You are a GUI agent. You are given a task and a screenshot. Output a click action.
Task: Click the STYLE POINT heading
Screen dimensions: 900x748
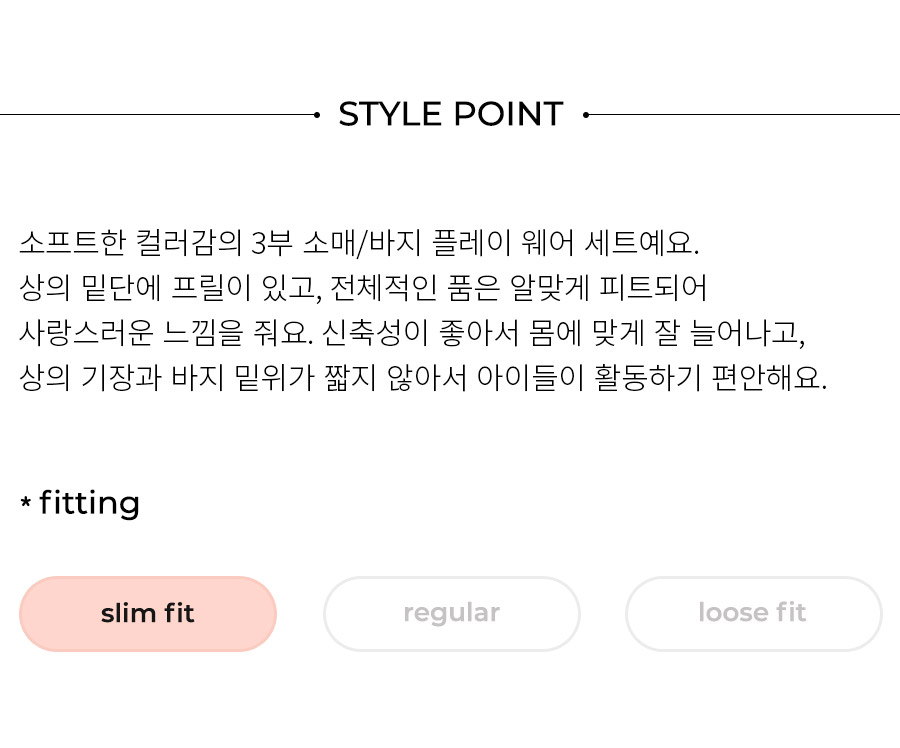(451, 114)
